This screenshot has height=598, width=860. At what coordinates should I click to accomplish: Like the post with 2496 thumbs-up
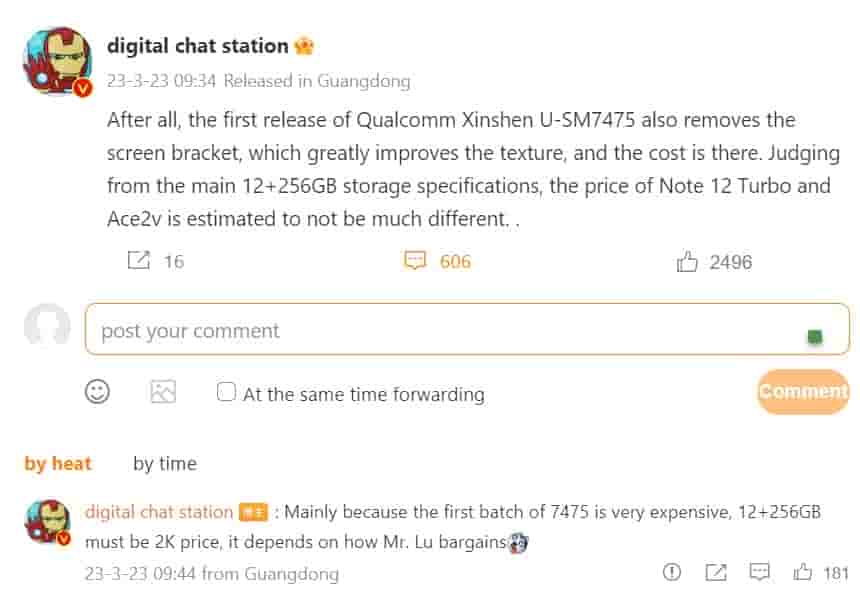click(688, 262)
